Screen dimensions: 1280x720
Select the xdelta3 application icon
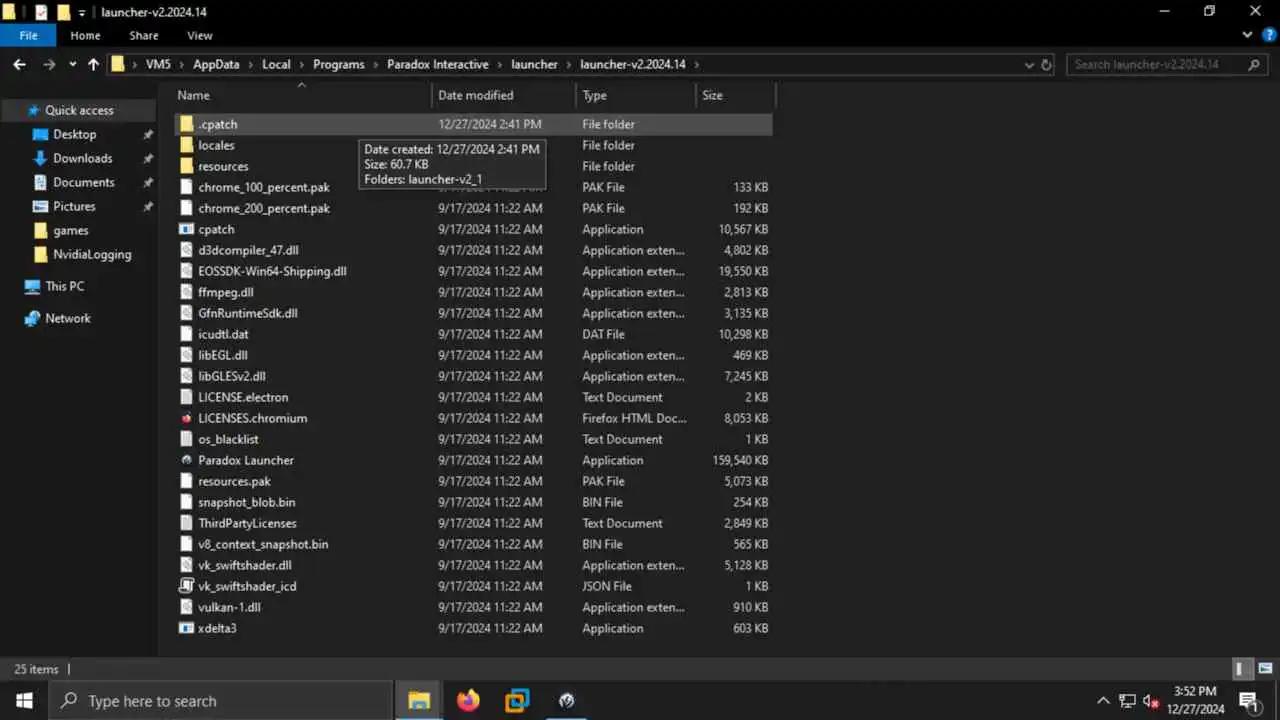click(187, 628)
